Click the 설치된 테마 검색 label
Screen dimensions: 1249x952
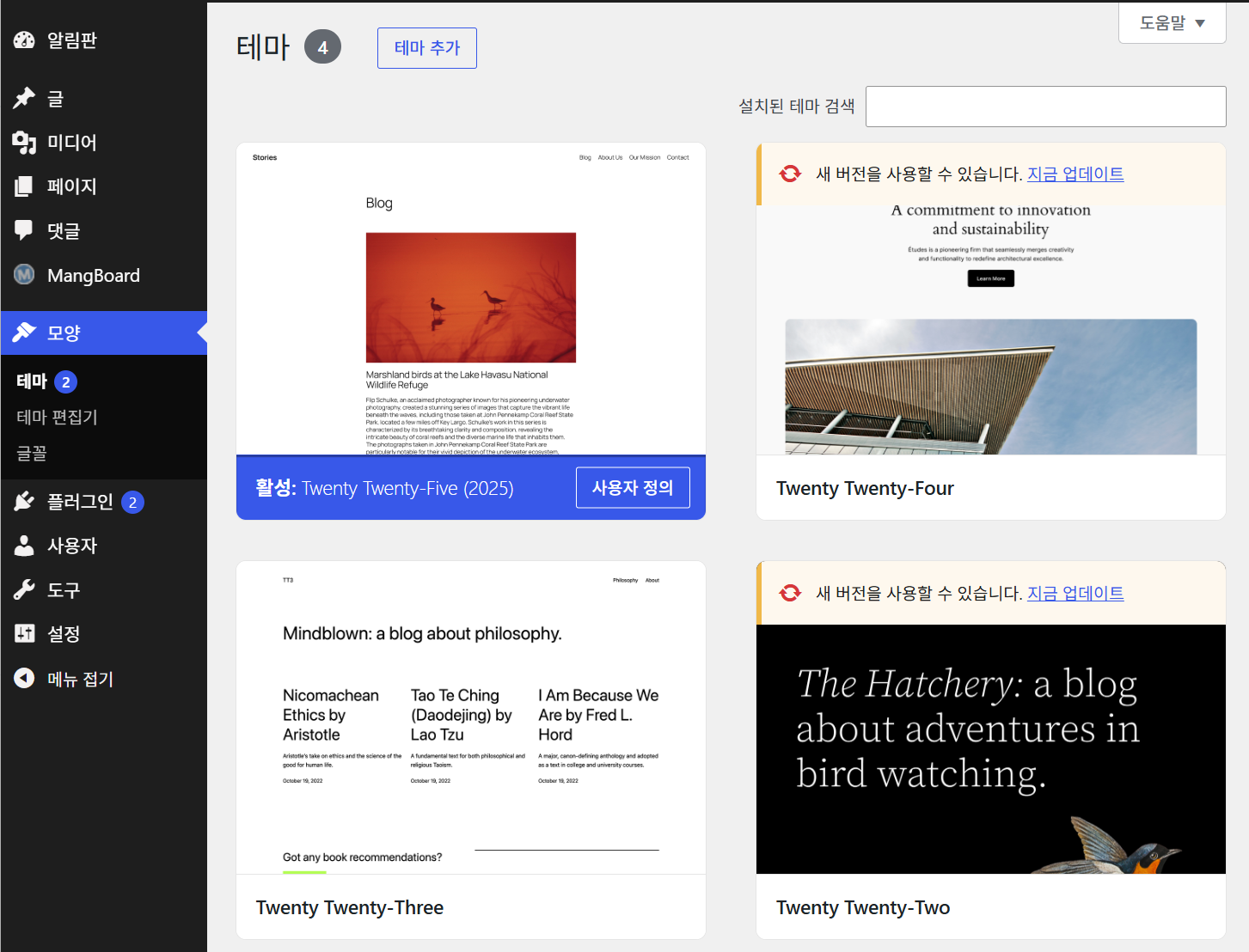tap(797, 107)
